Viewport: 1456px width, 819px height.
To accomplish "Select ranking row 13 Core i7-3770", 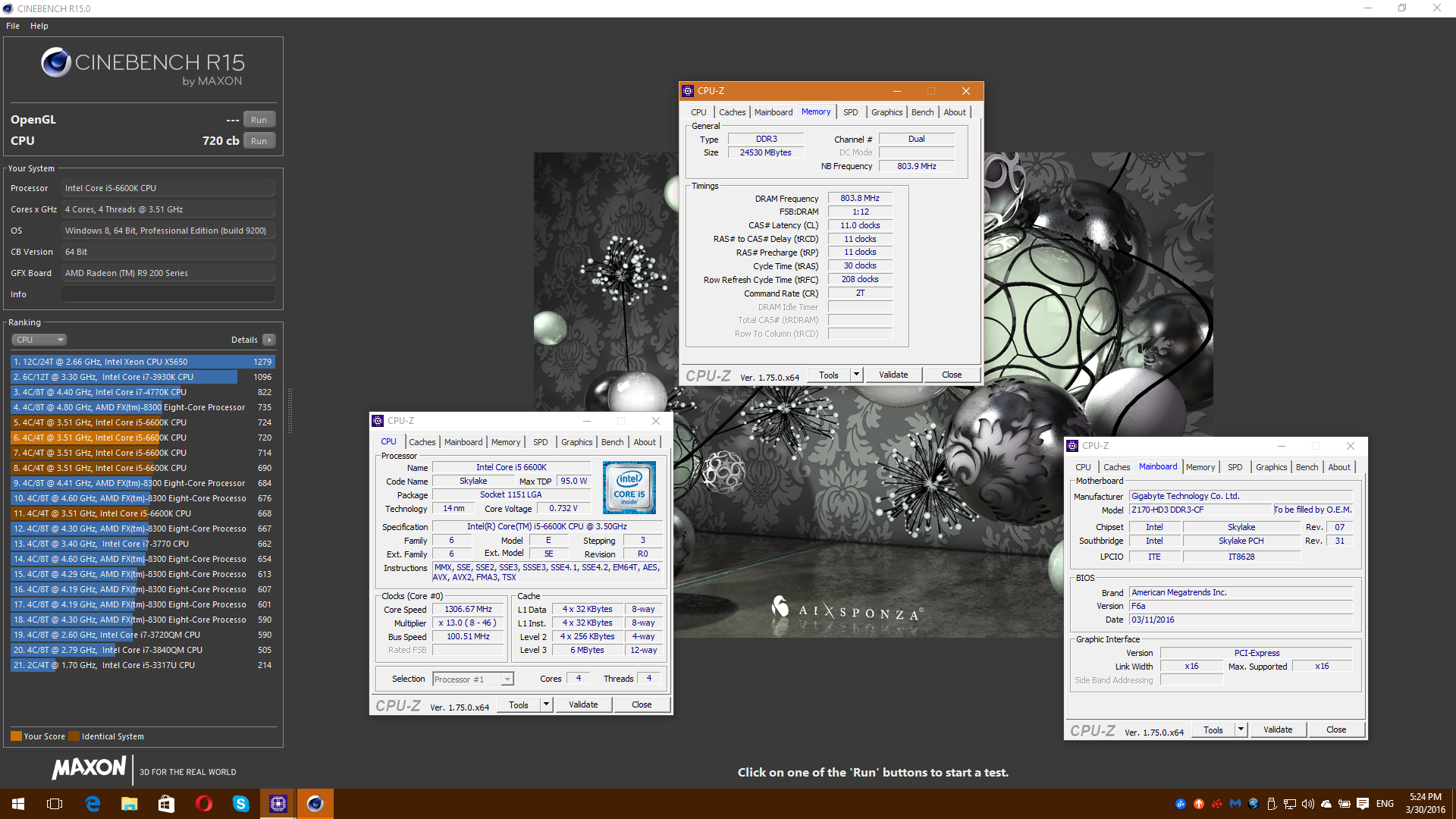I will 143,544.
